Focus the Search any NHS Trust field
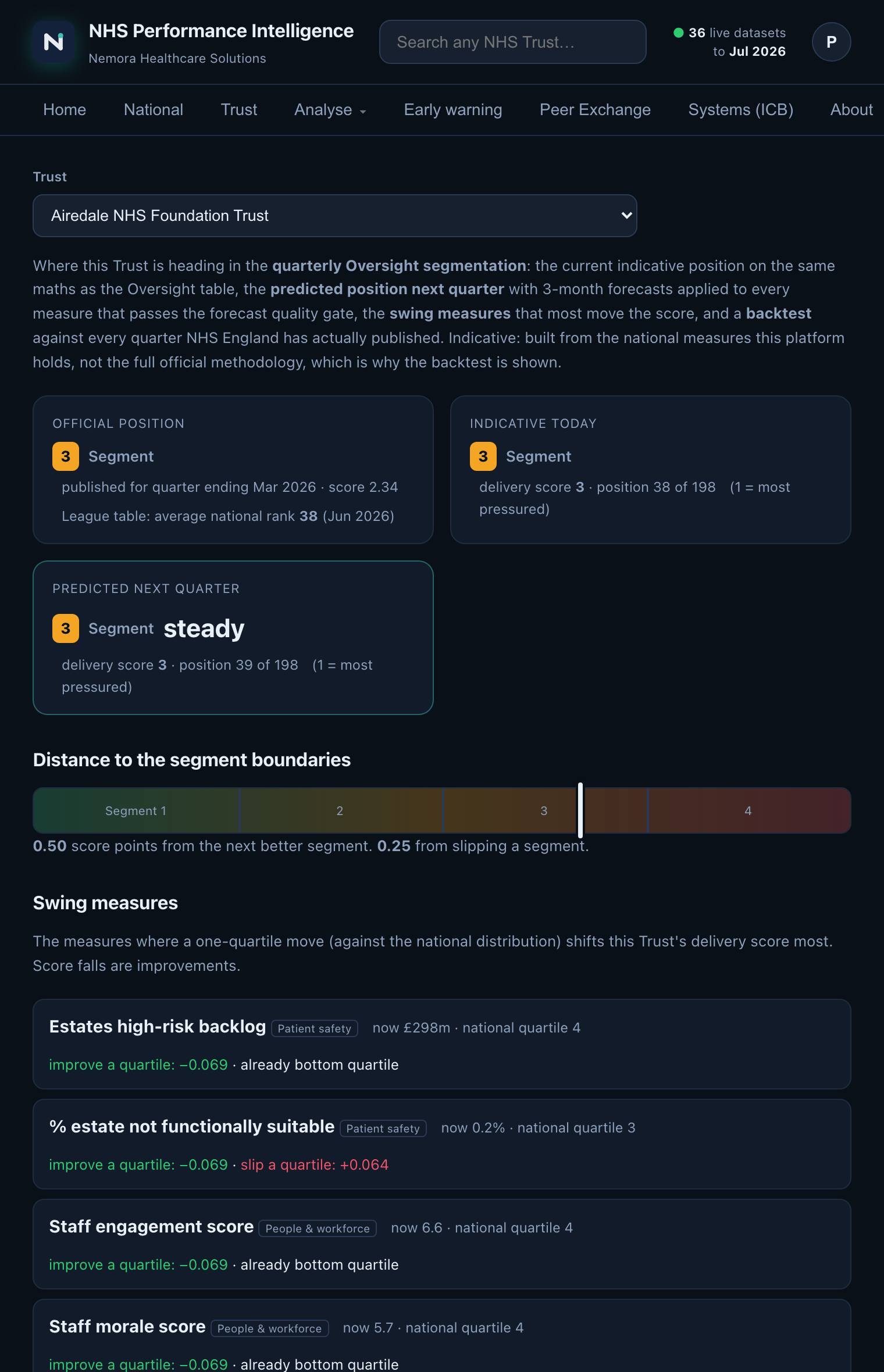The image size is (884, 1372). pos(512,42)
